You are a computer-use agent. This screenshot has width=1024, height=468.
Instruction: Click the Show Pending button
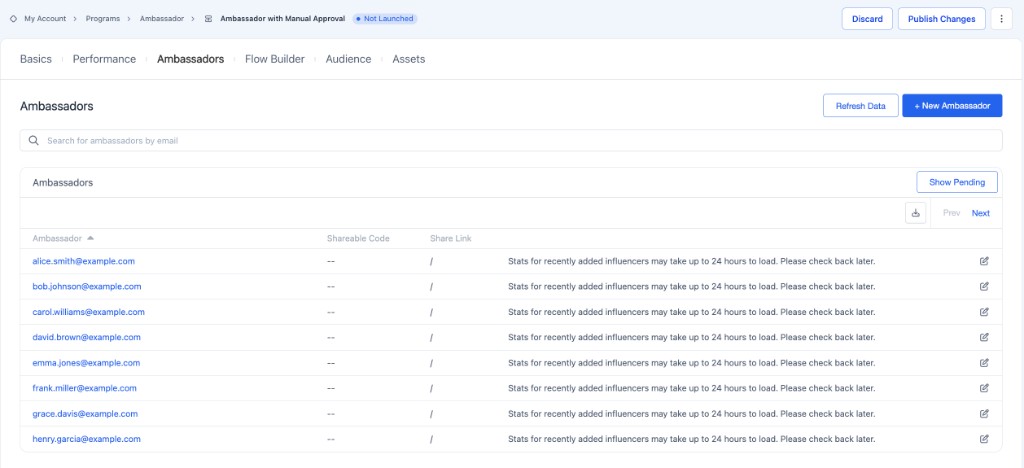tap(957, 182)
